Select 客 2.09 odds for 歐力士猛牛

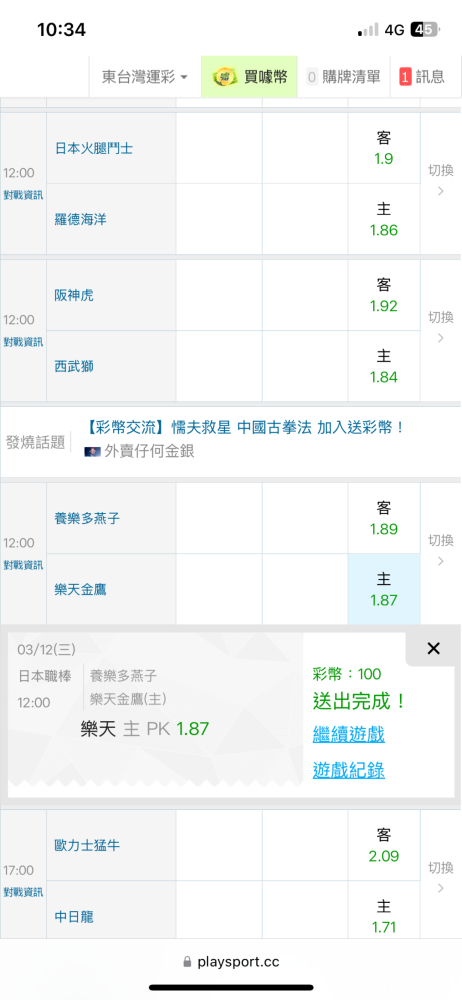coord(384,845)
